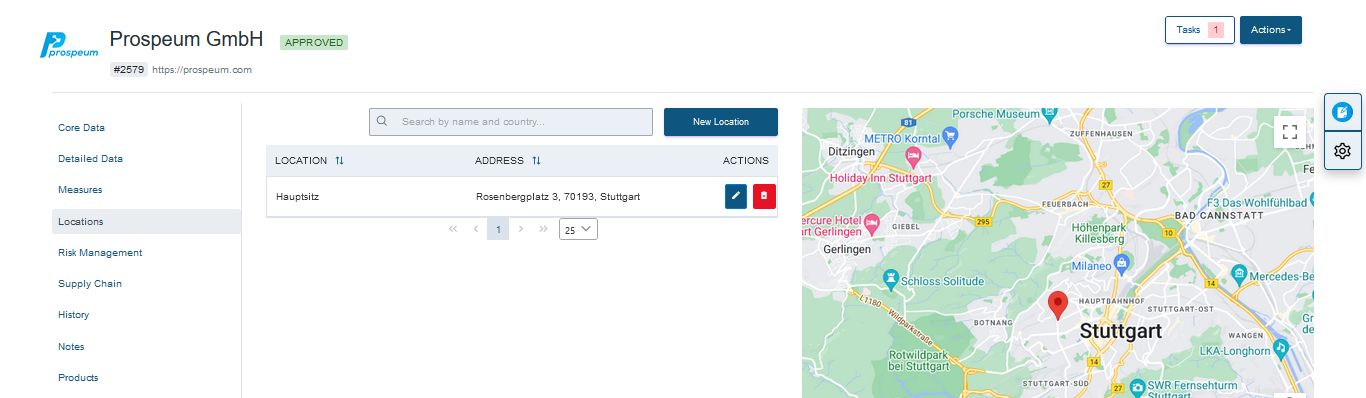Open the Risk Management section
Viewport: 1366px width, 398px height.
point(100,252)
